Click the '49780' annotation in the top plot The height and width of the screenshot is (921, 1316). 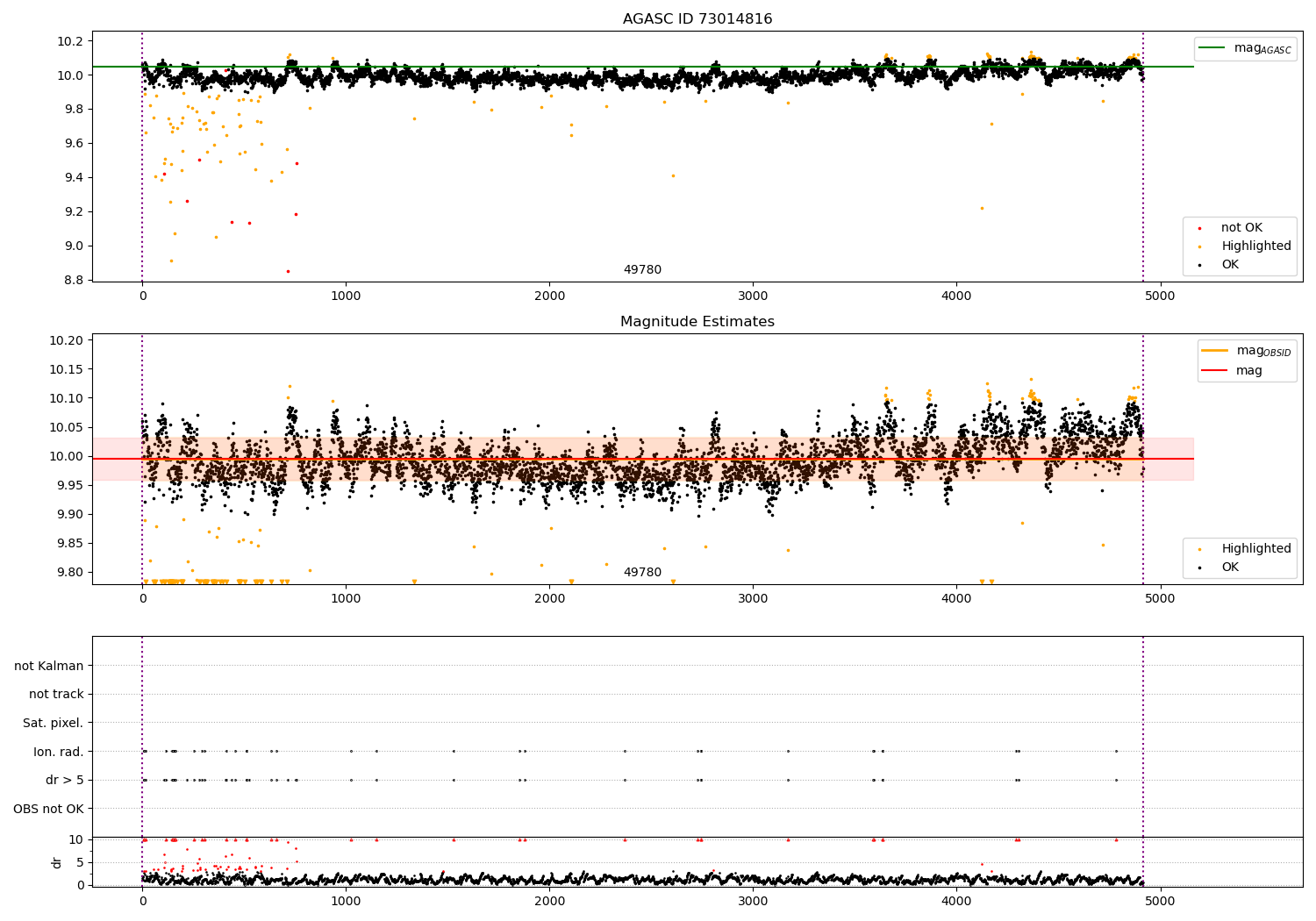(x=642, y=270)
